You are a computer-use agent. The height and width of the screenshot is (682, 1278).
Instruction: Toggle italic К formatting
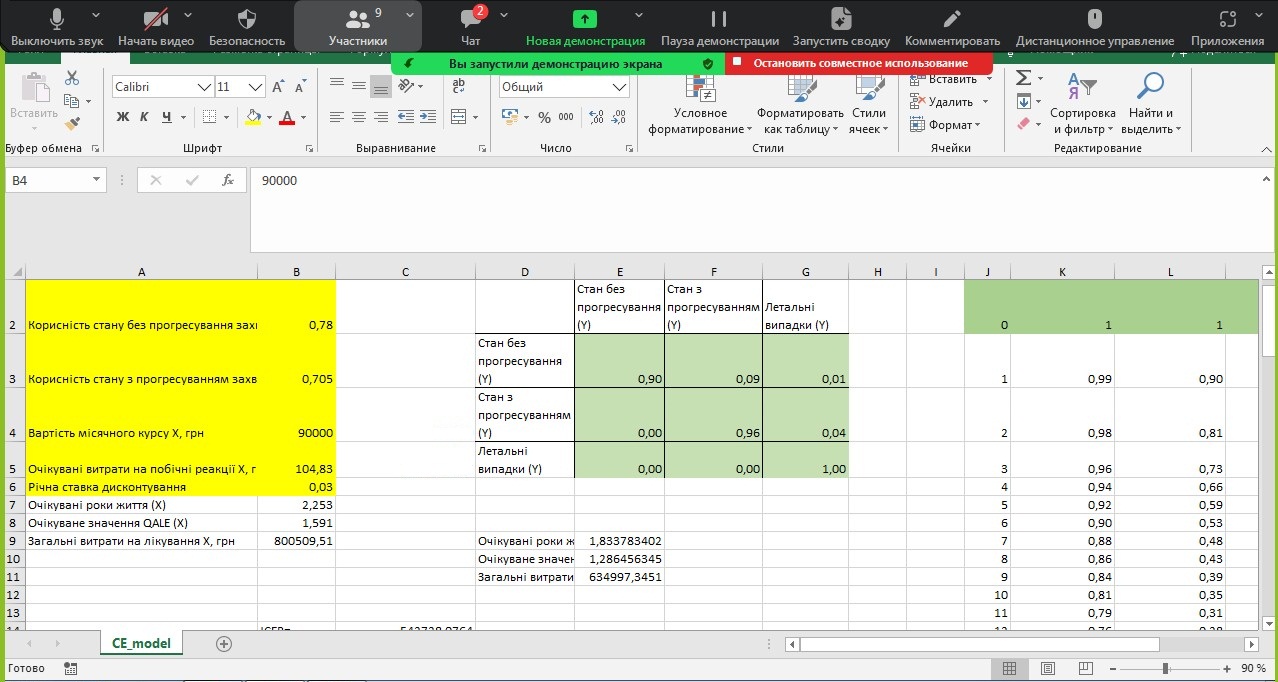point(145,117)
